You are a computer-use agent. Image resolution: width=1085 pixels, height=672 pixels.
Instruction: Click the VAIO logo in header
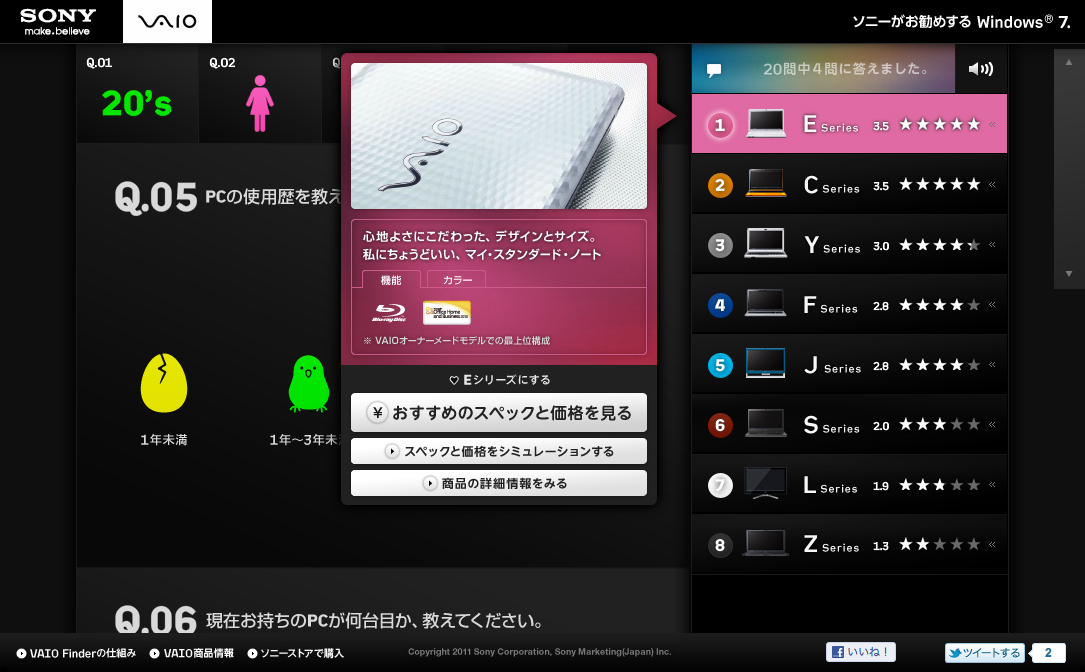click(167, 22)
